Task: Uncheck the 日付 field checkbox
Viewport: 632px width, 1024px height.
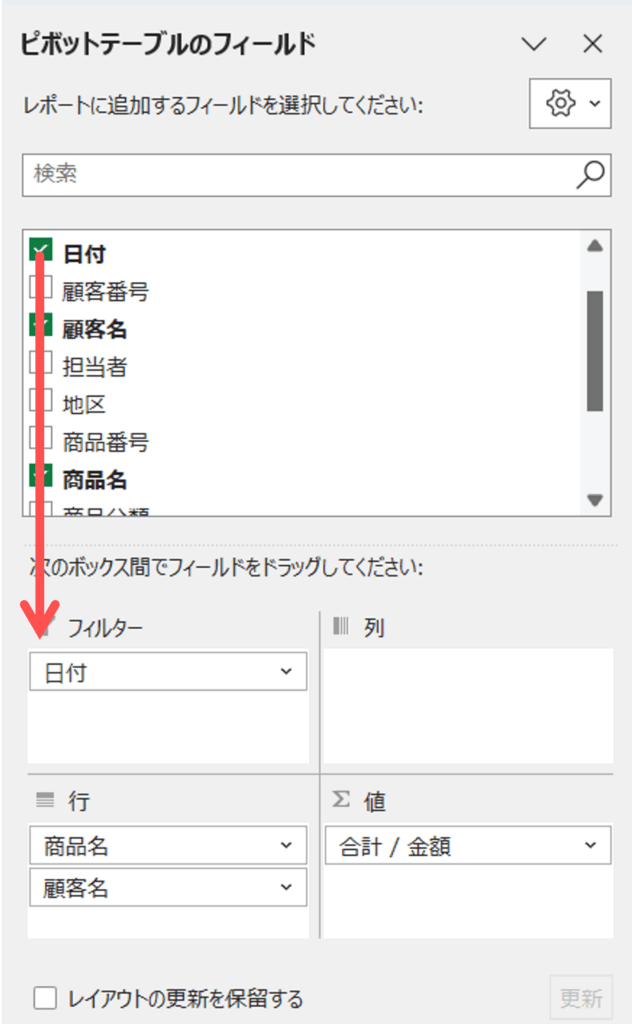Action: 42,250
